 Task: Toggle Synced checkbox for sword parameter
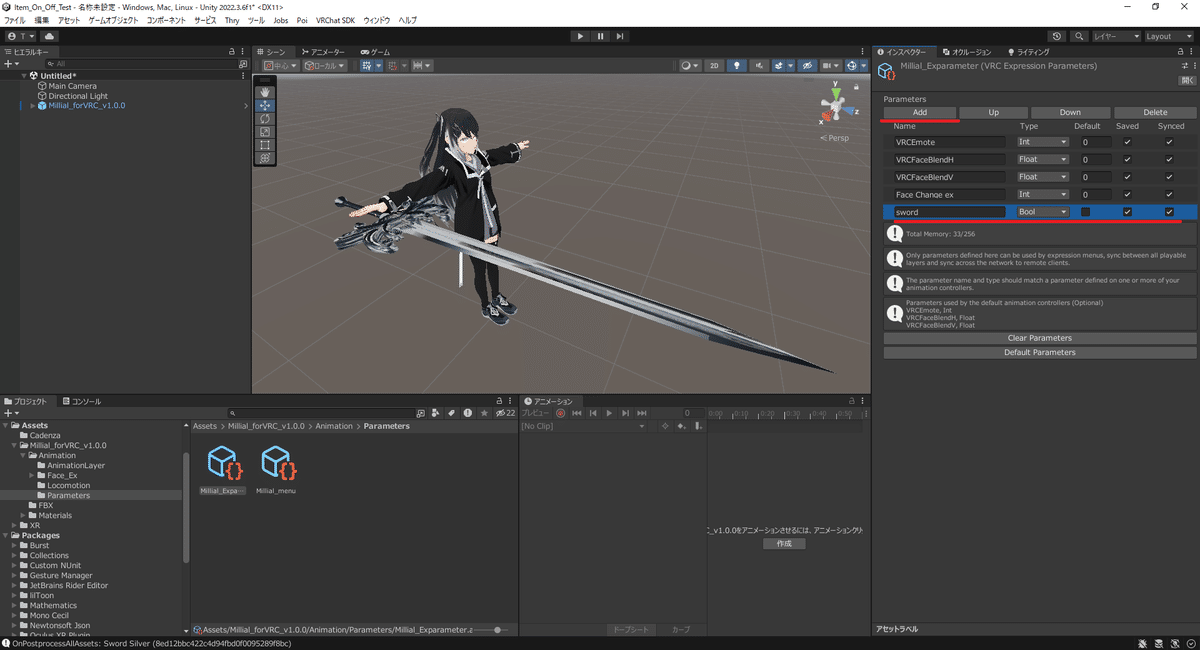1169,212
